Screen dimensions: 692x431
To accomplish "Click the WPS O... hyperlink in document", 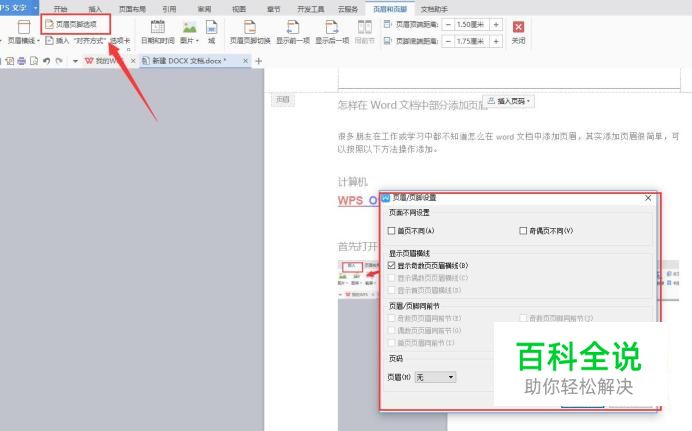I will pyautogui.click(x=357, y=200).
